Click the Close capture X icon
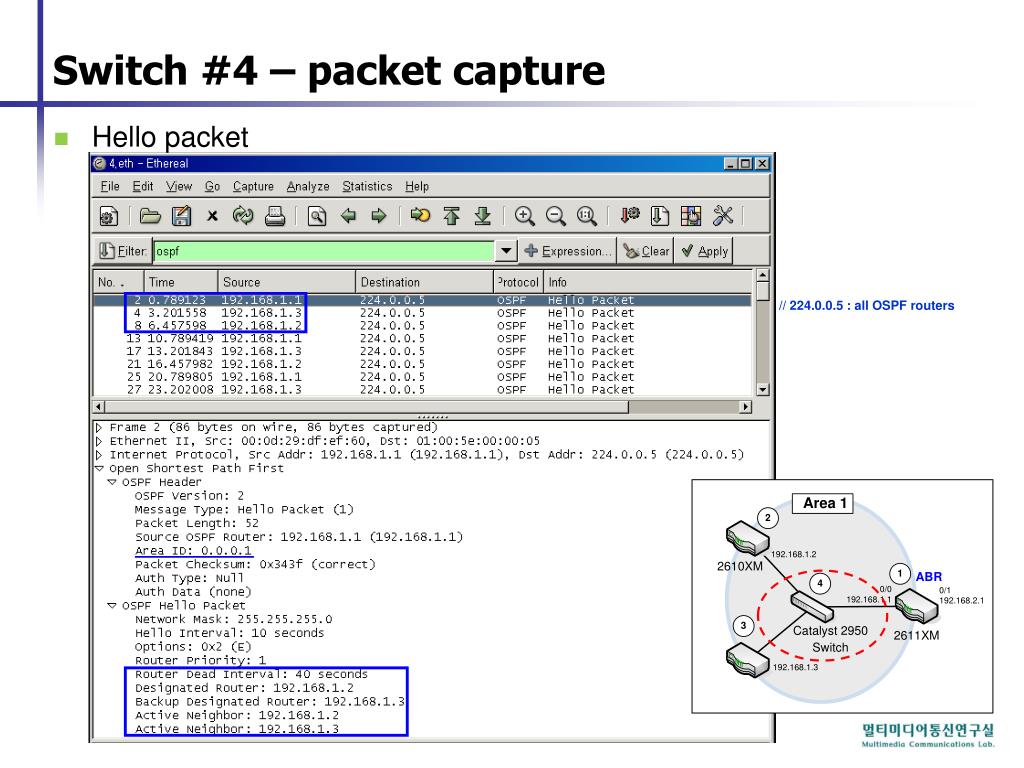Image resolution: width=1024 pixels, height=768 pixels. click(212, 216)
